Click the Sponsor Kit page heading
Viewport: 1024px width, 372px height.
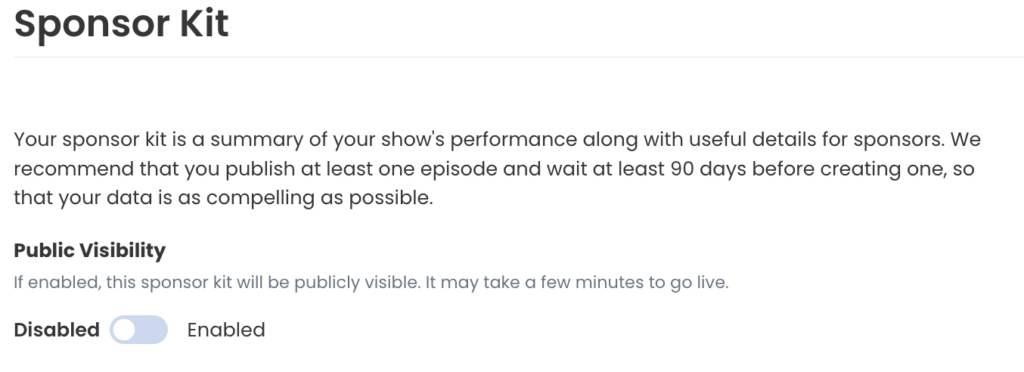click(121, 24)
